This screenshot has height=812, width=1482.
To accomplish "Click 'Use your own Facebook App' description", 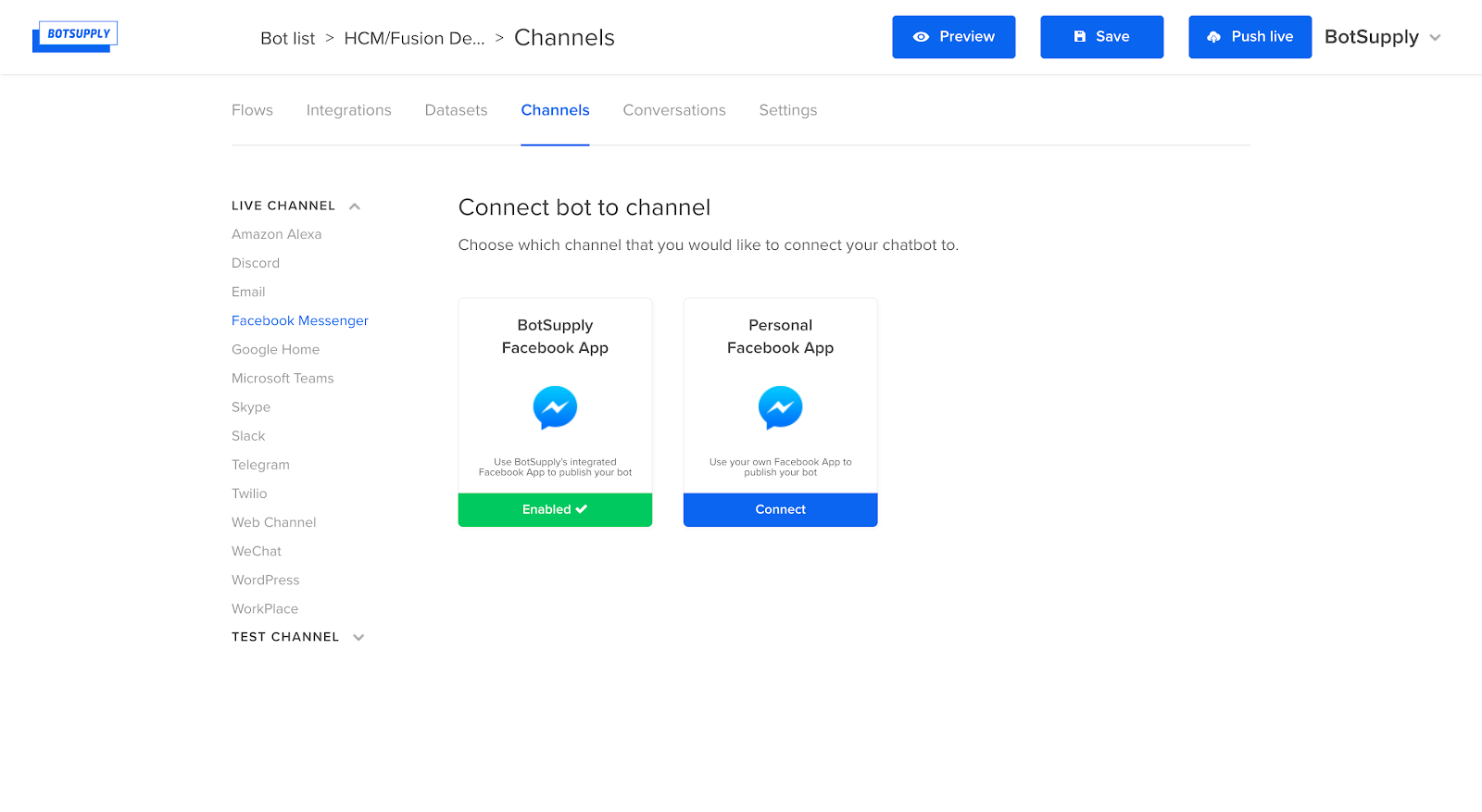I will pyautogui.click(x=780, y=467).
